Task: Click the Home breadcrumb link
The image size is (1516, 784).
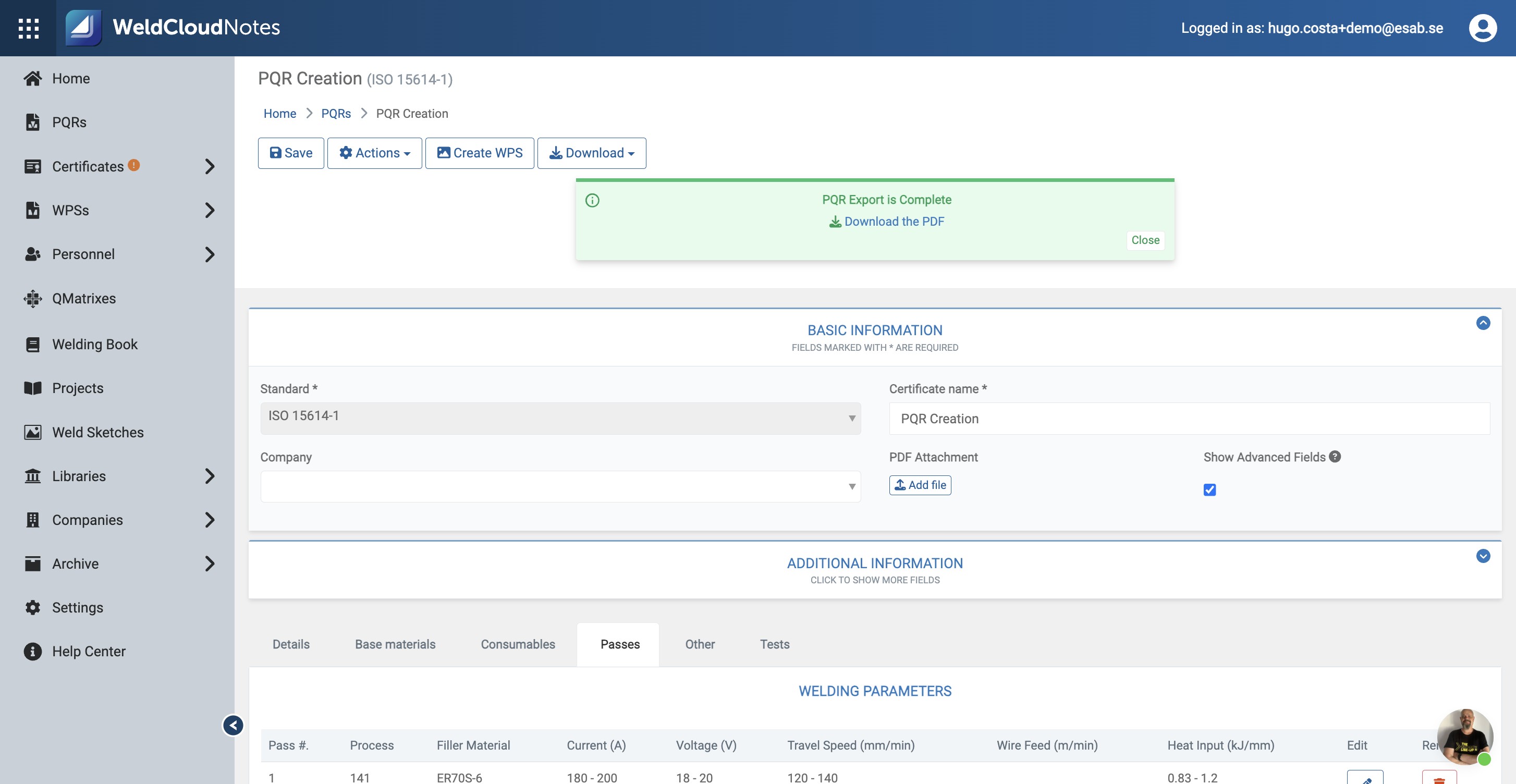Action: click(279, 114)
